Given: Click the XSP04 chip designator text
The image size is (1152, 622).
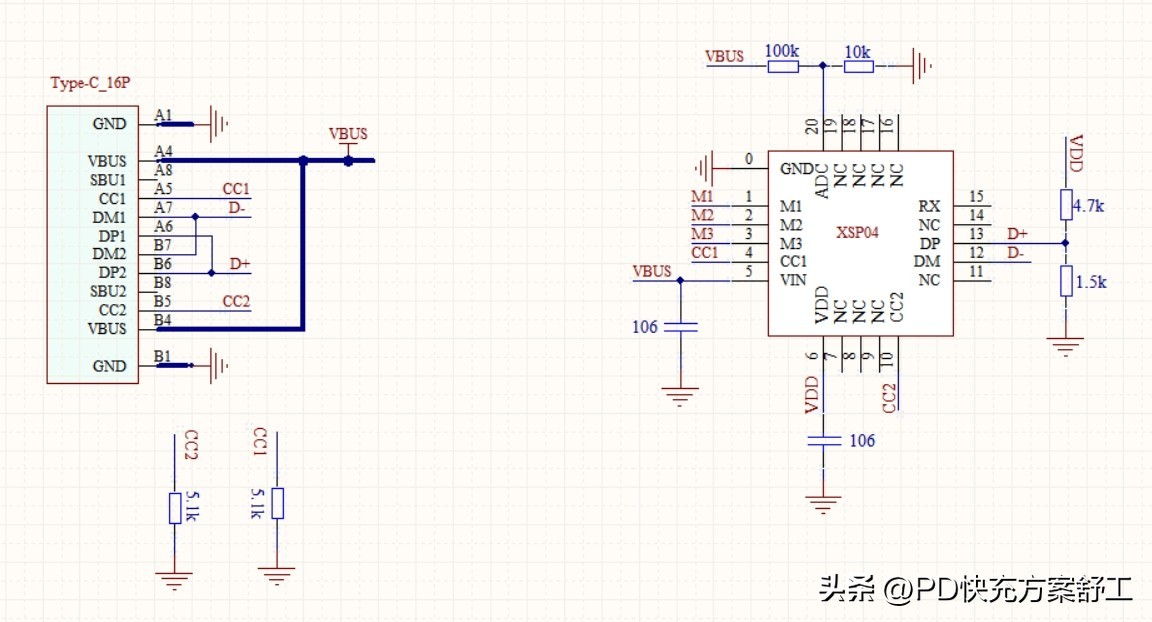Looking at the screenshot, I should point(857,231).
